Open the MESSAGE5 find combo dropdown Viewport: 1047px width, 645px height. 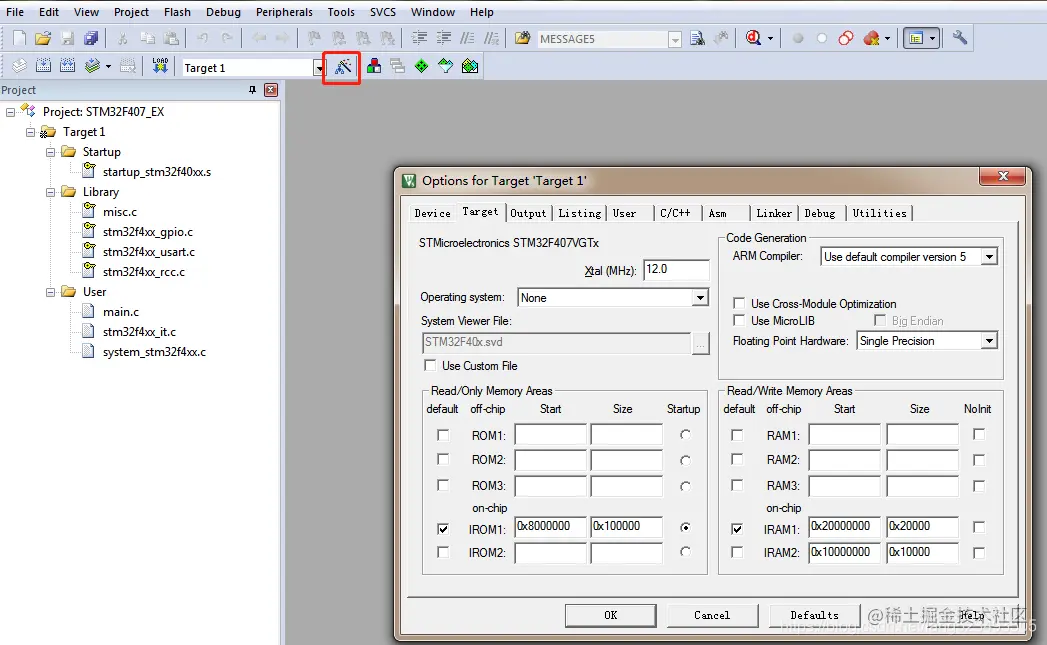coord(675,39)
